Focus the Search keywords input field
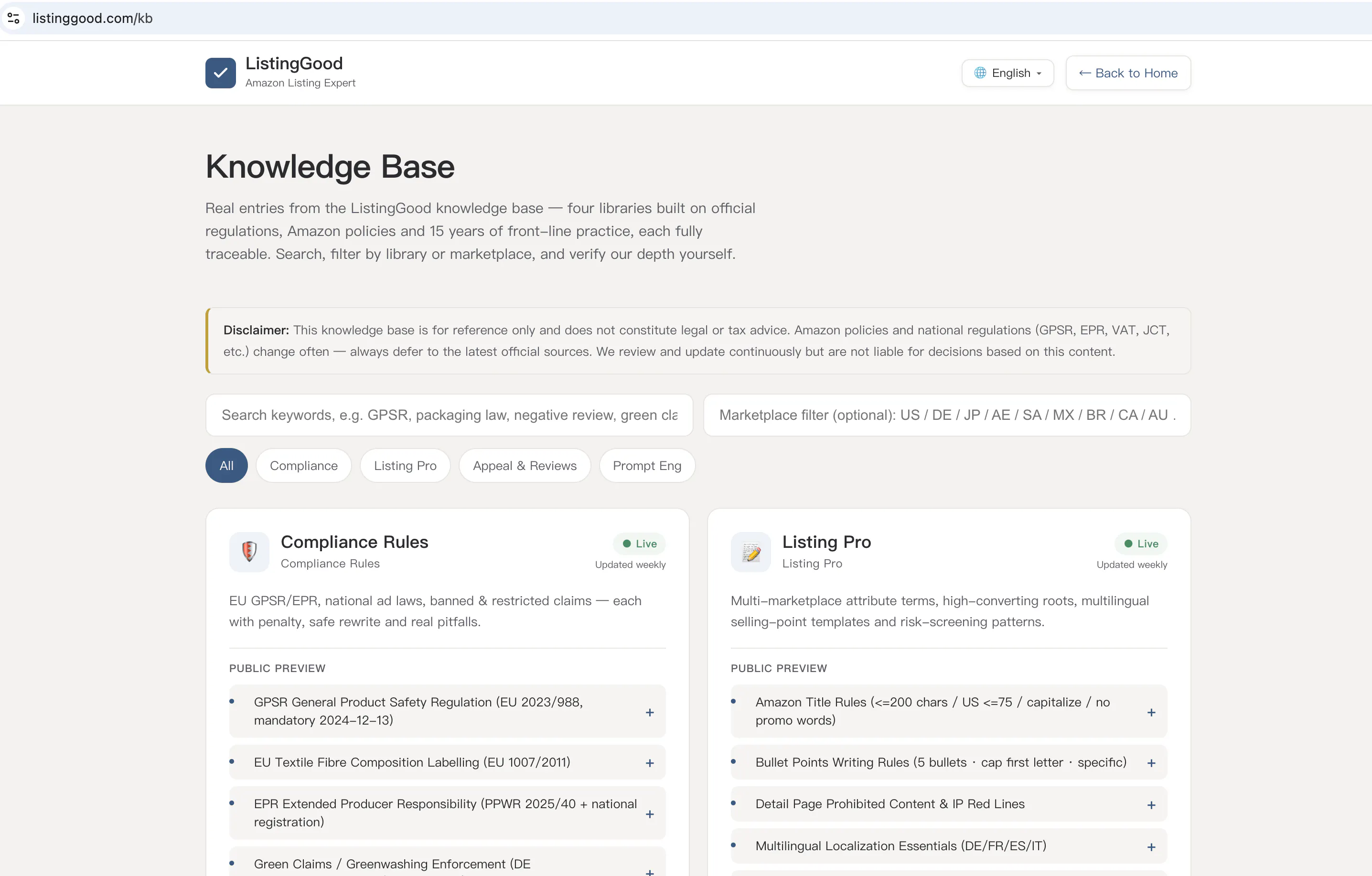 tap(449, 415)
